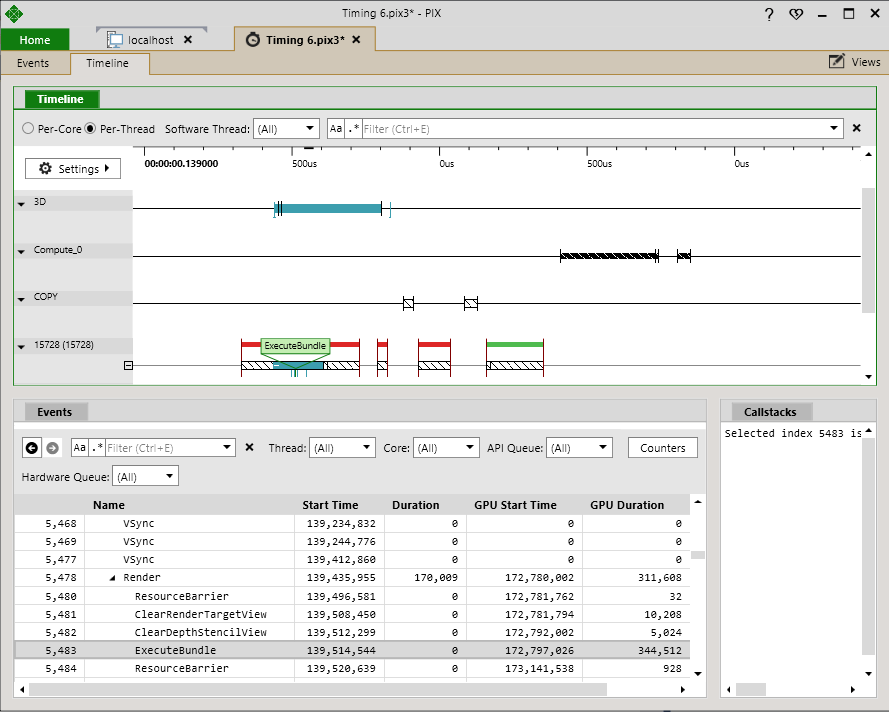The height and width of the screenshot is (712, 889).
Task: Open the Home tab
Action: [35, 40]
